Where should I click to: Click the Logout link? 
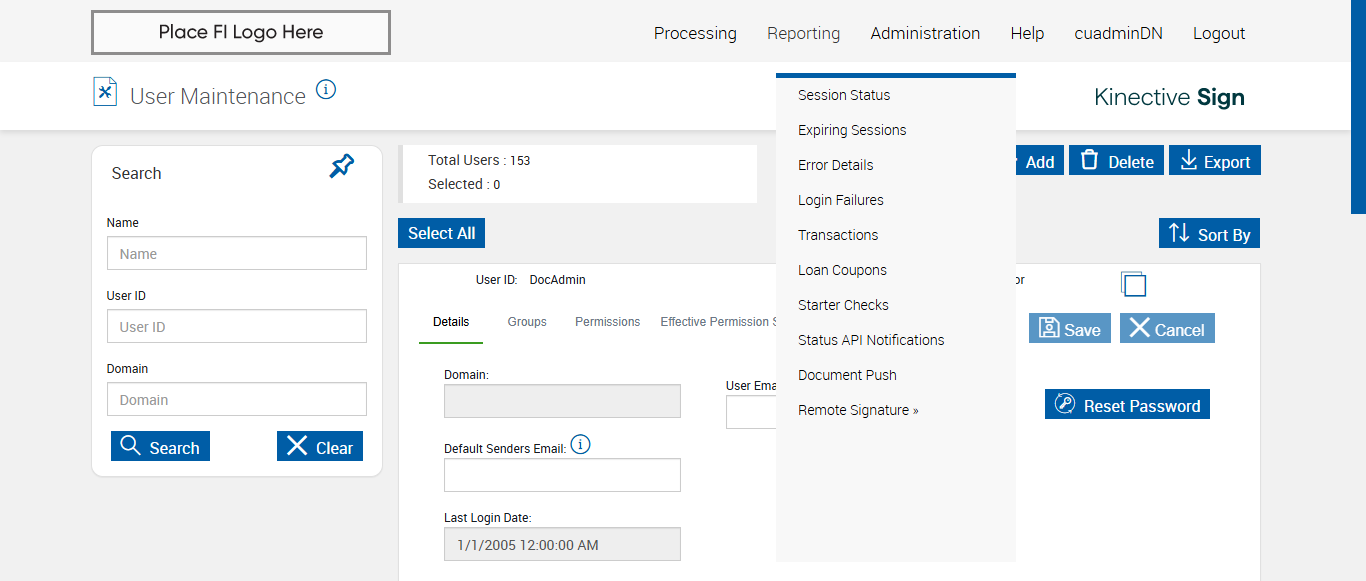(x=1218, y=33)
